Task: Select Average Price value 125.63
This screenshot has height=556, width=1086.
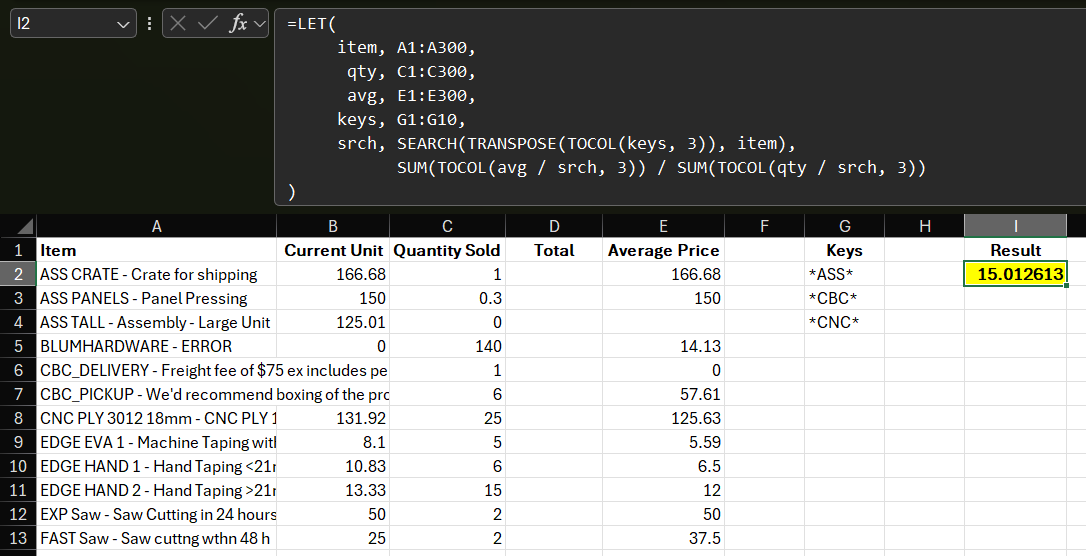Action: click(664, 418)
